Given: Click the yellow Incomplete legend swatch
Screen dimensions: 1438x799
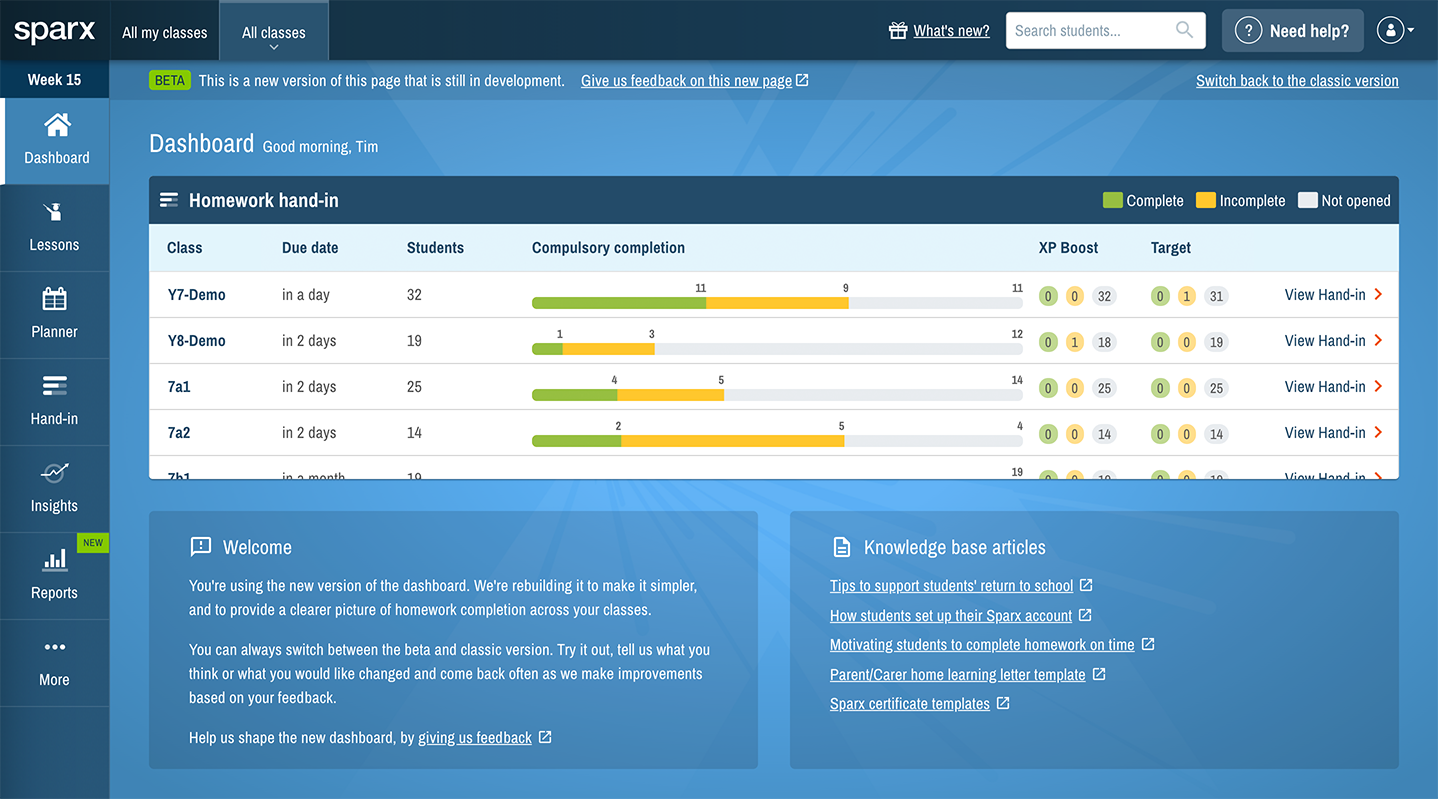Looking at the screenshot, I should coord(1205,200).
